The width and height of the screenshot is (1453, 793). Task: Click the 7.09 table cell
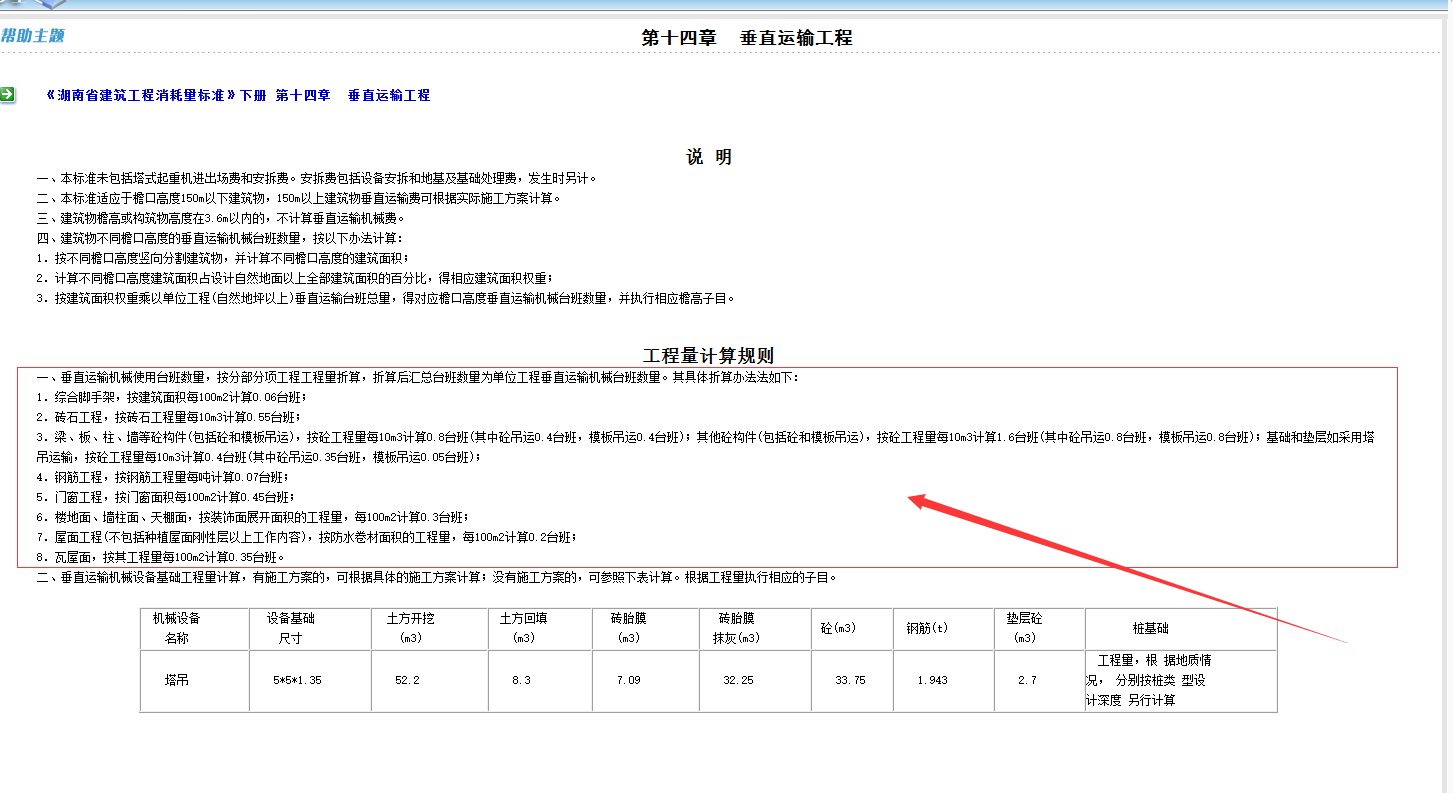pos(645,680)
